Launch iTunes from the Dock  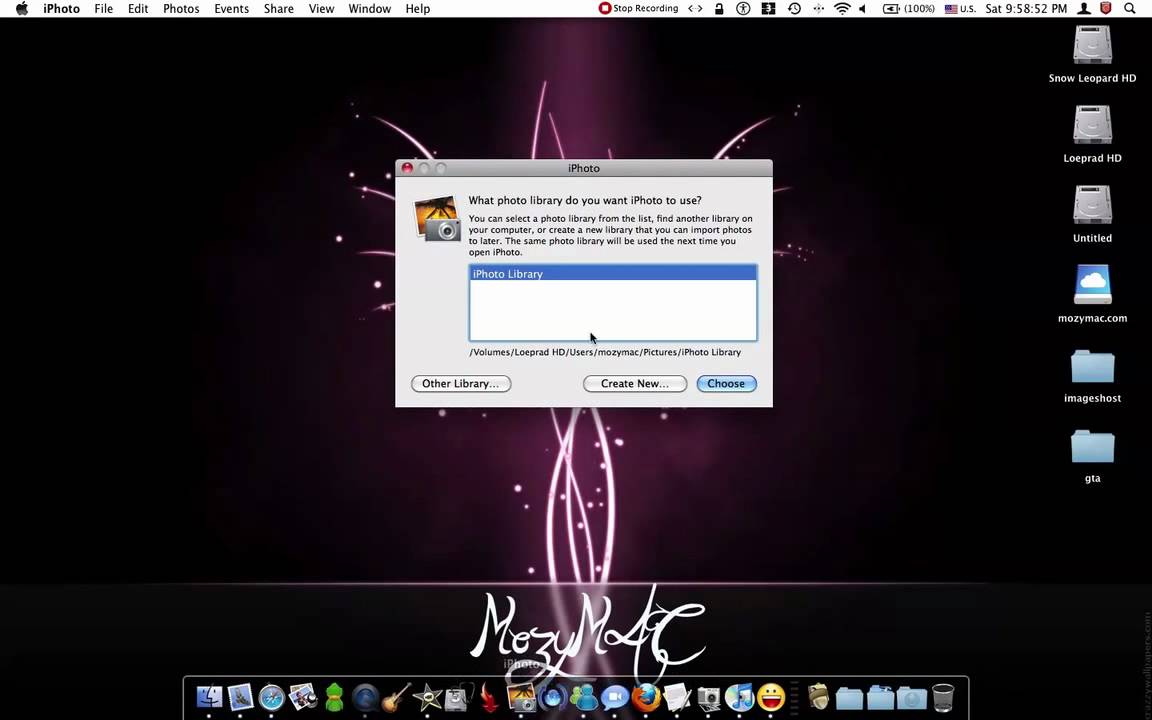[x=739, y=696]
